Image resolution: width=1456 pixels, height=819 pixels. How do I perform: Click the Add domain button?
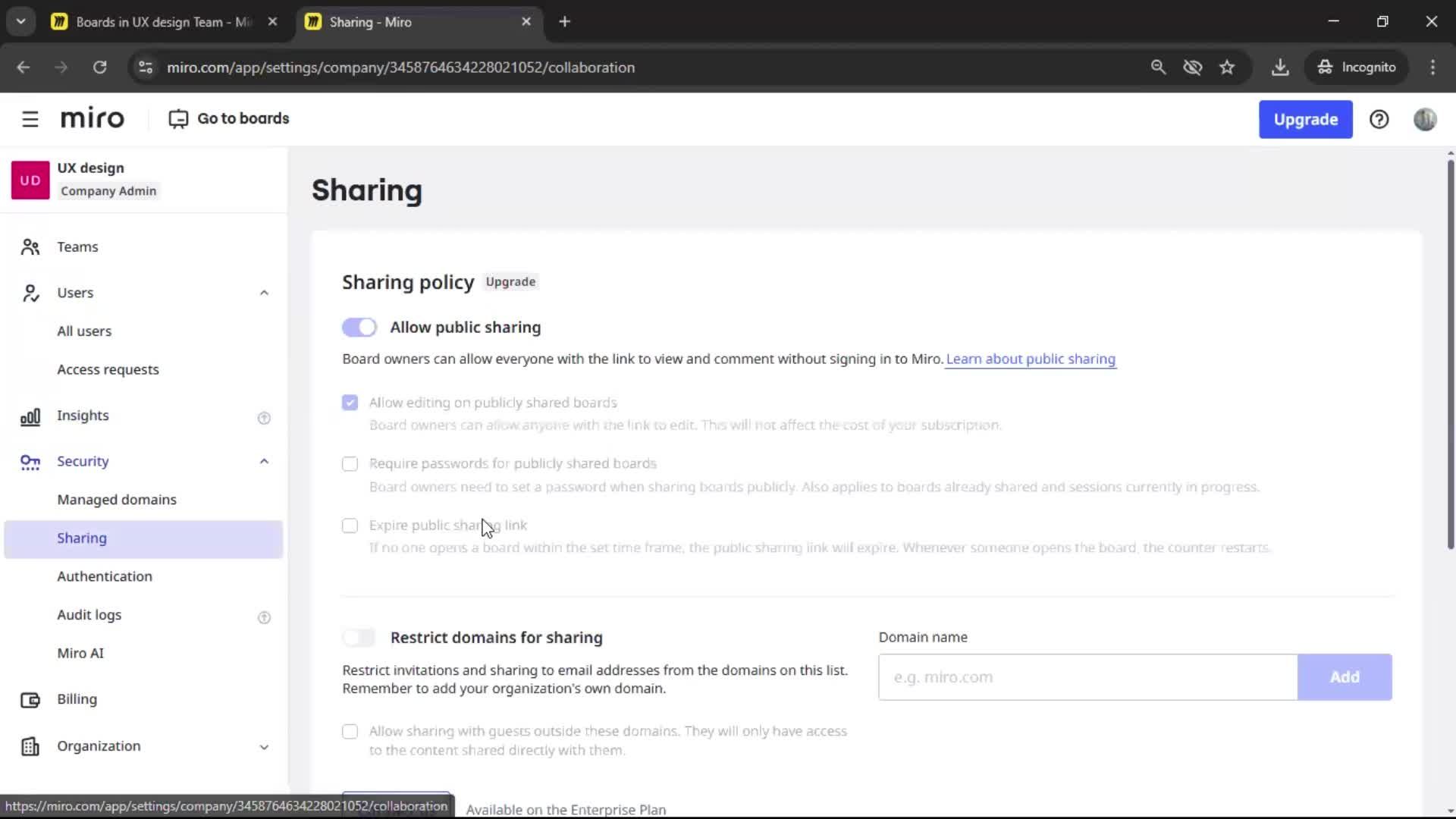pyautogui.click(x=1345, y=677)
